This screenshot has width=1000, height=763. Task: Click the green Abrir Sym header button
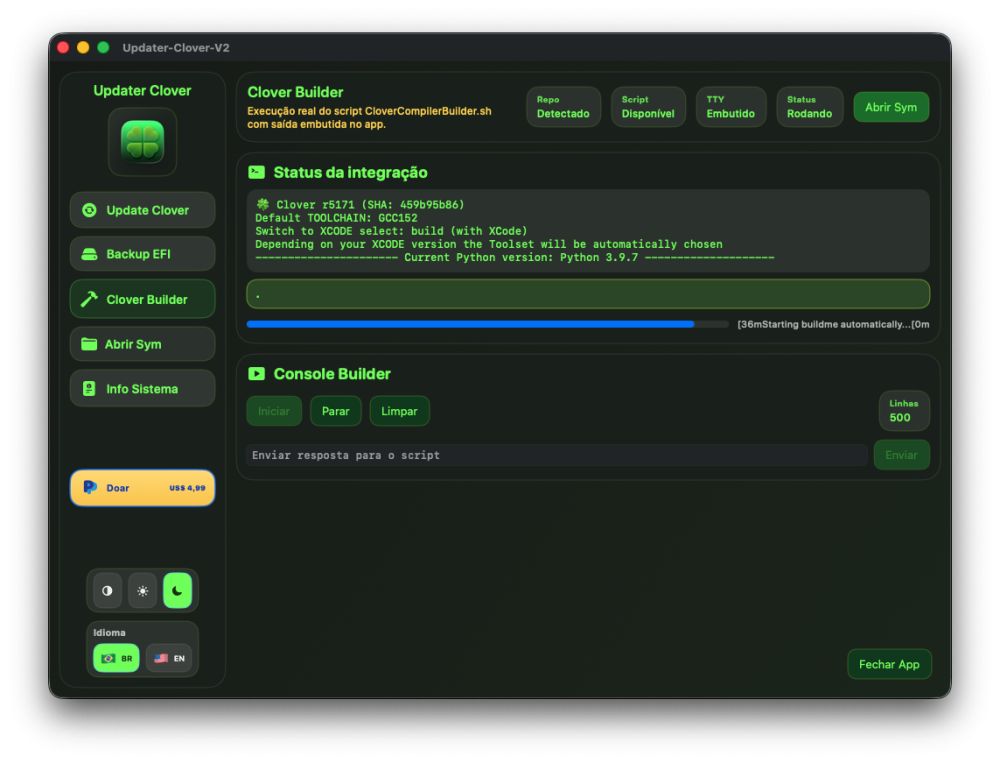pyautogui.click(x=891, y=107)
